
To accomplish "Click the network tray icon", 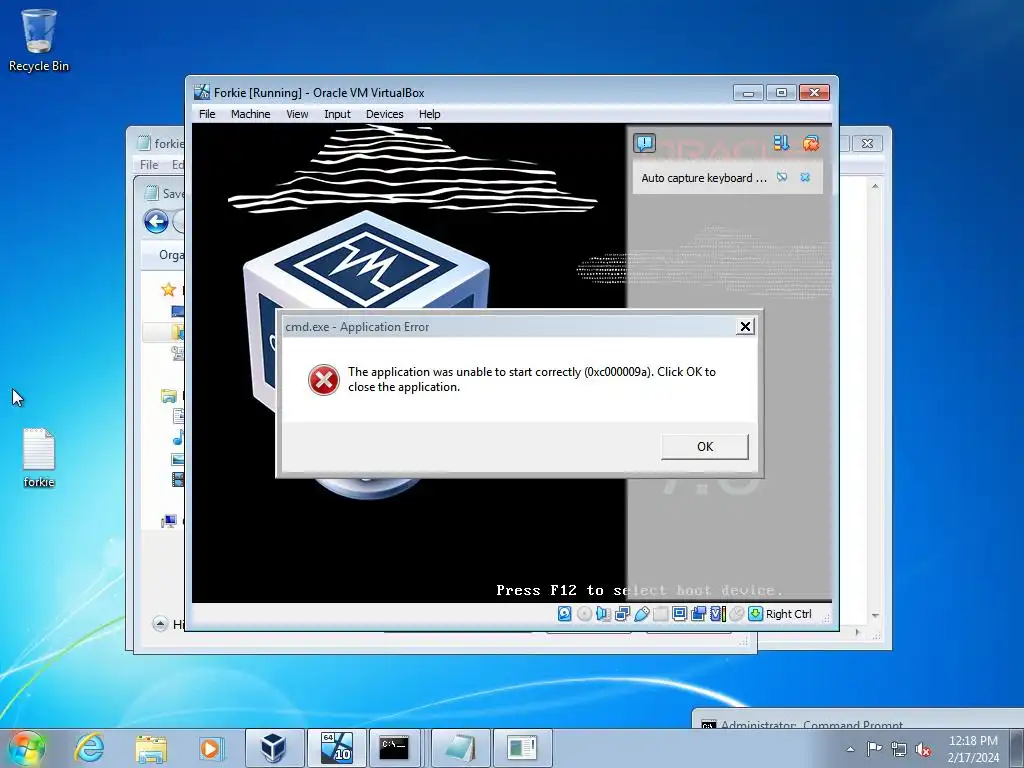I will point(899,748).
